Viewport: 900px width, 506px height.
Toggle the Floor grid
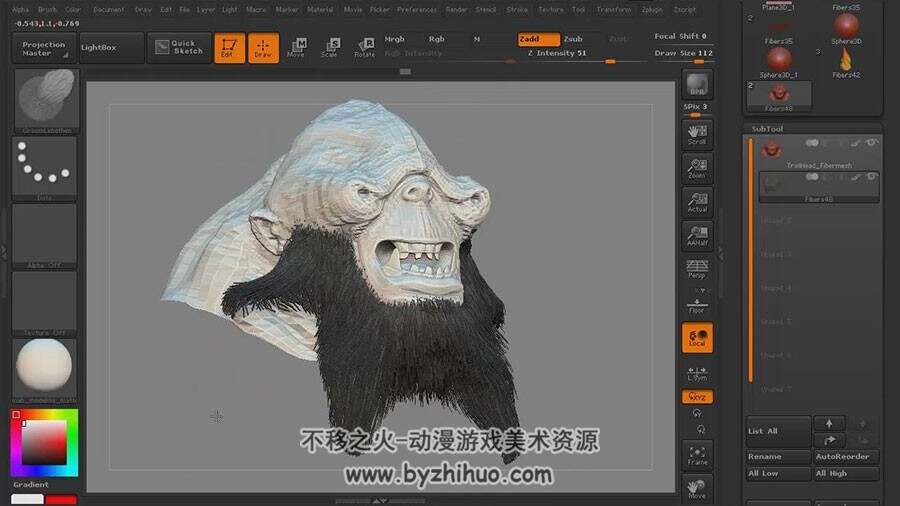click(x=697, y=306)
